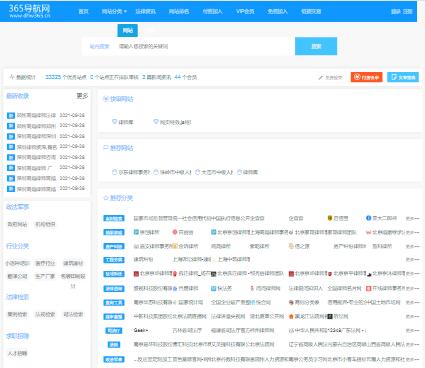Image resolution: width=425 pixels, height=368 pixels.
Task: Select the blue 网站 tab above the search box
Action: (127, 31)
